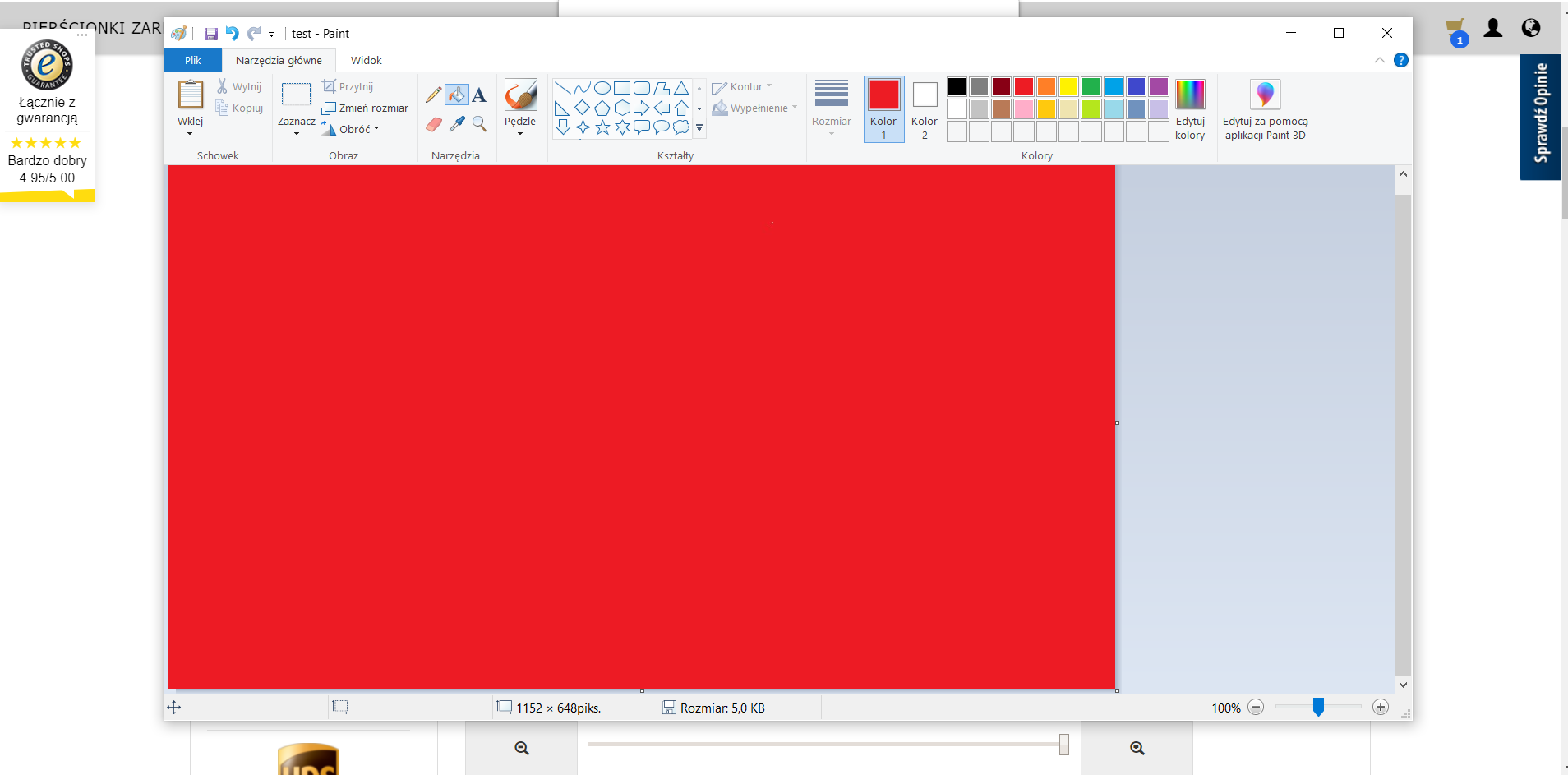Open the Plik file menu
Image resolution: width=1568 pixels, height=775 pixels.
click(x=193, y=60)
